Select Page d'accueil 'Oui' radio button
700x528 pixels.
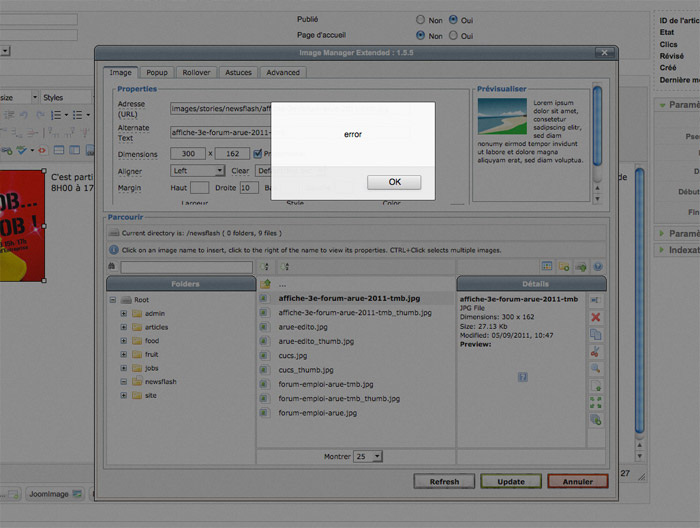pyautogui.click(x=453, y=36)
